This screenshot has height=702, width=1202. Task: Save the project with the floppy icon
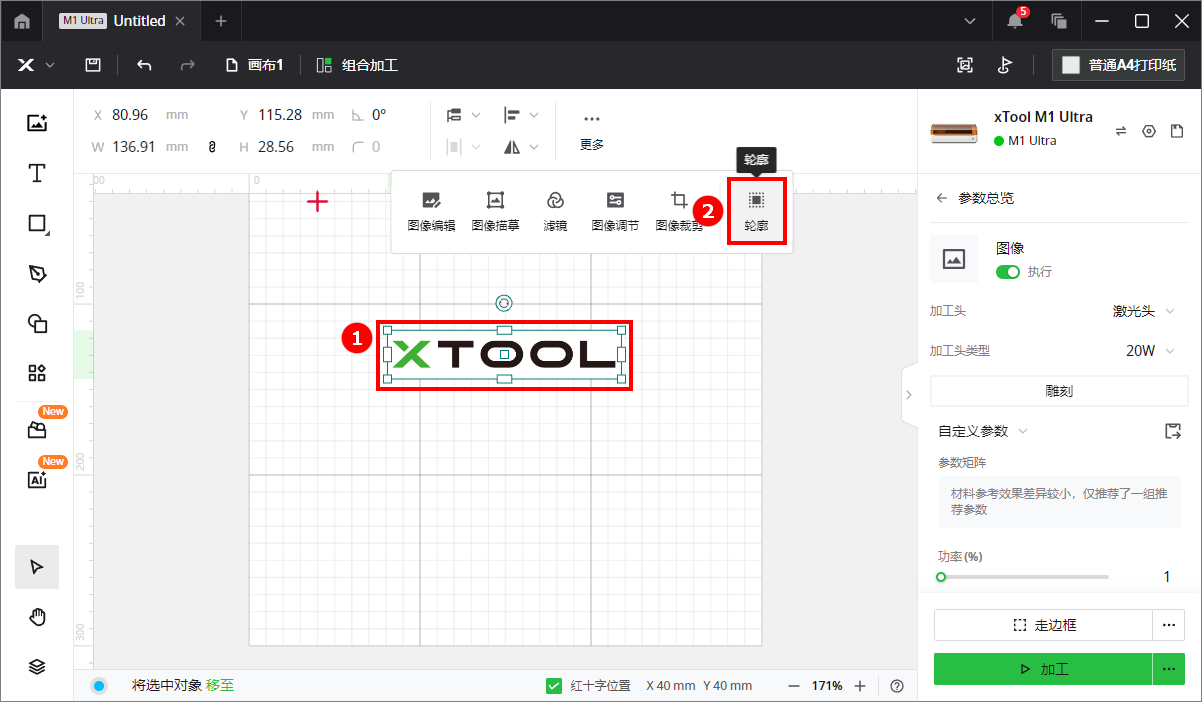[x=93, y=65]
